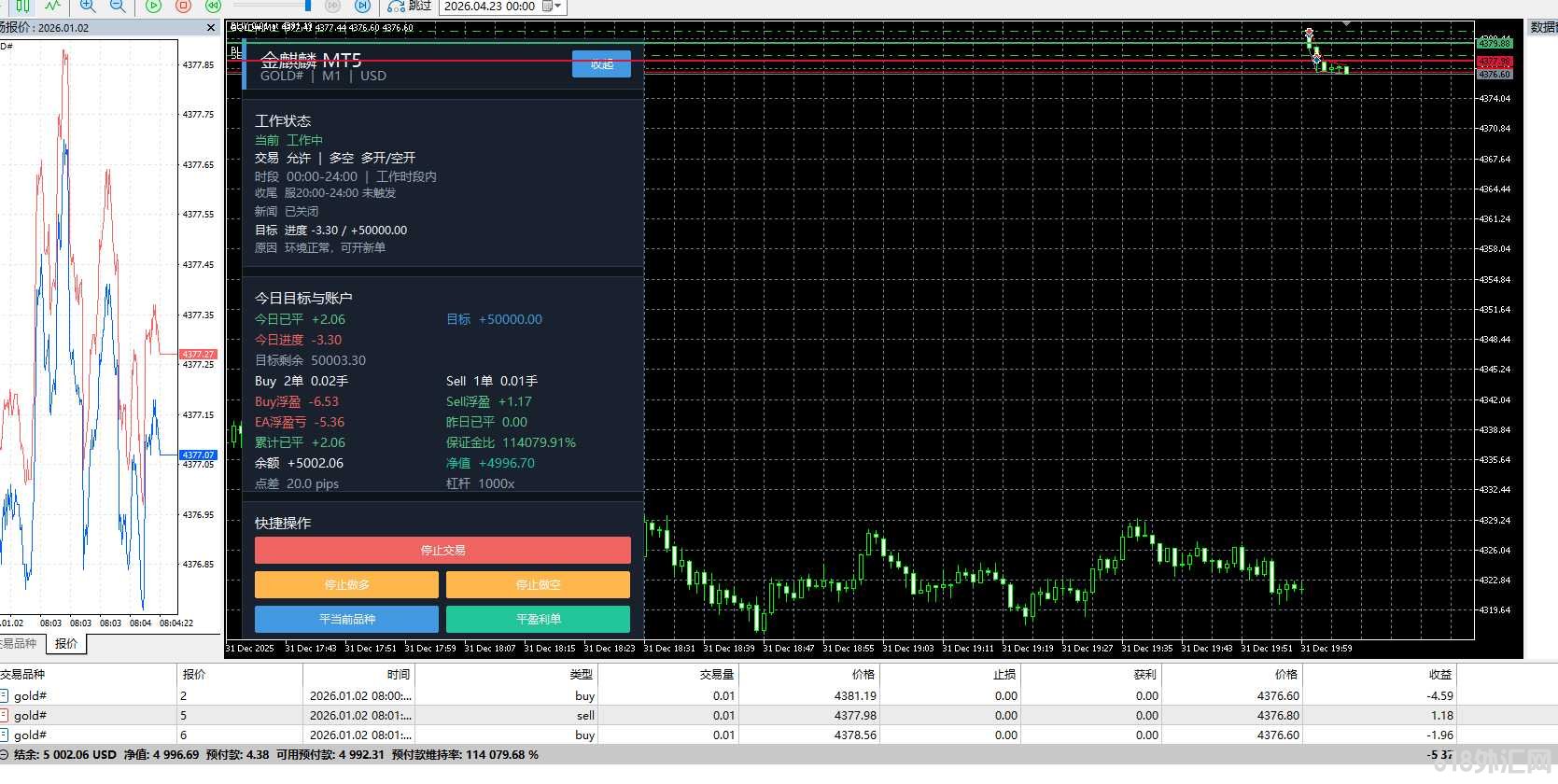Screen dimensions: 1558x784
Task: Click the orange 停止做空 button
Action: pyautogui.click(x=539, y=584)
